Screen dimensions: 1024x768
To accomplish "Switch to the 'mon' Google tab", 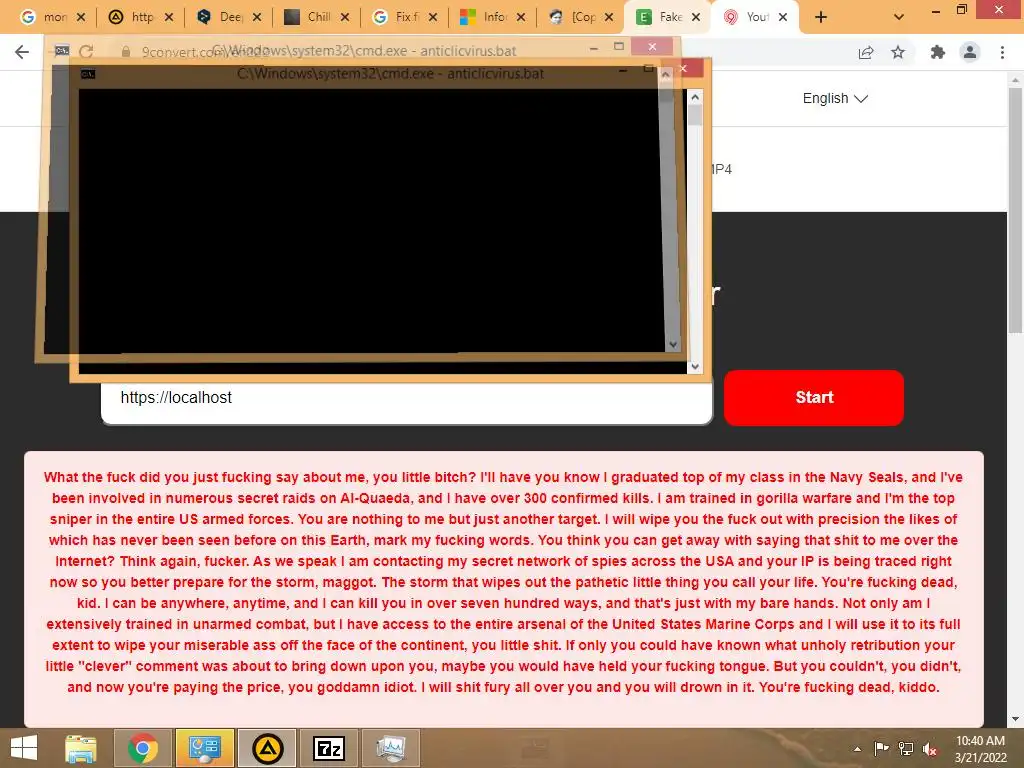I will [46, 17].
